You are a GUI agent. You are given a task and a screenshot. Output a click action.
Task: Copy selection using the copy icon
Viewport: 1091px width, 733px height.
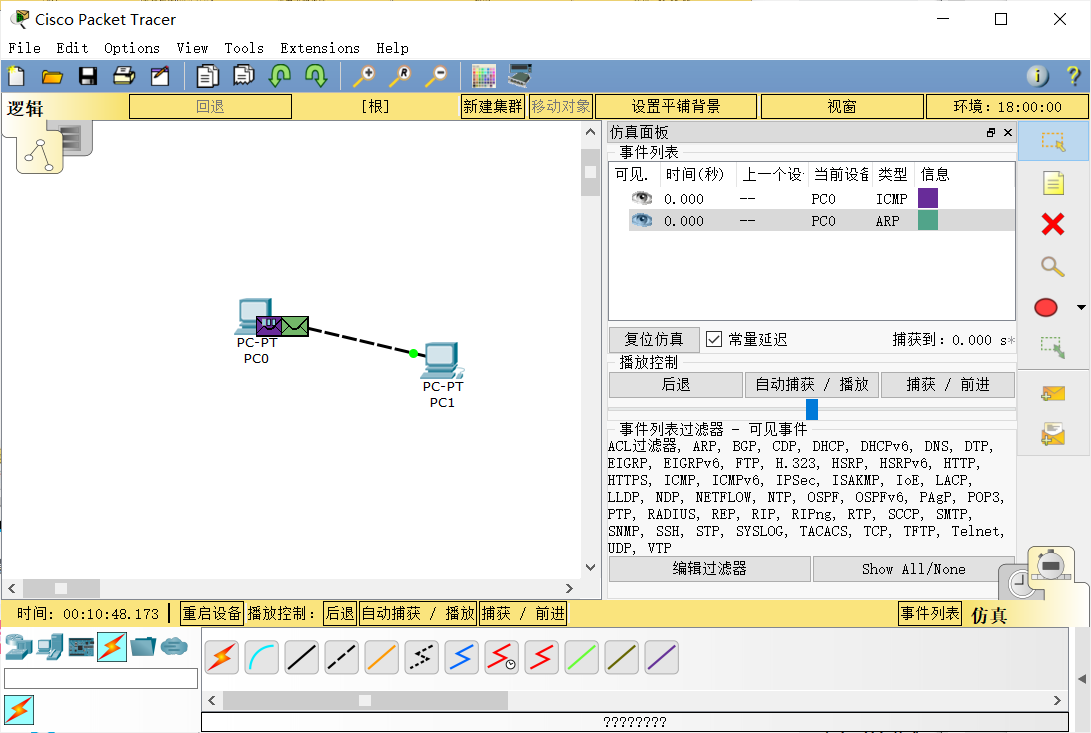tap(207, 76)
